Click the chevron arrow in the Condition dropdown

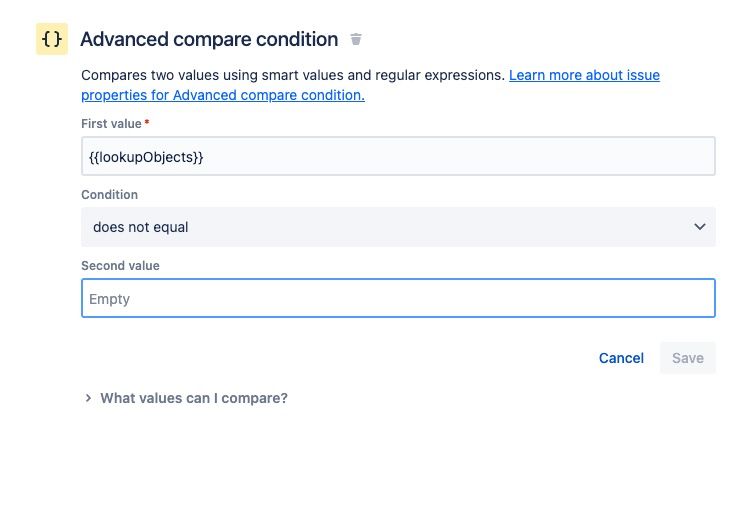(x=699, y=227)
